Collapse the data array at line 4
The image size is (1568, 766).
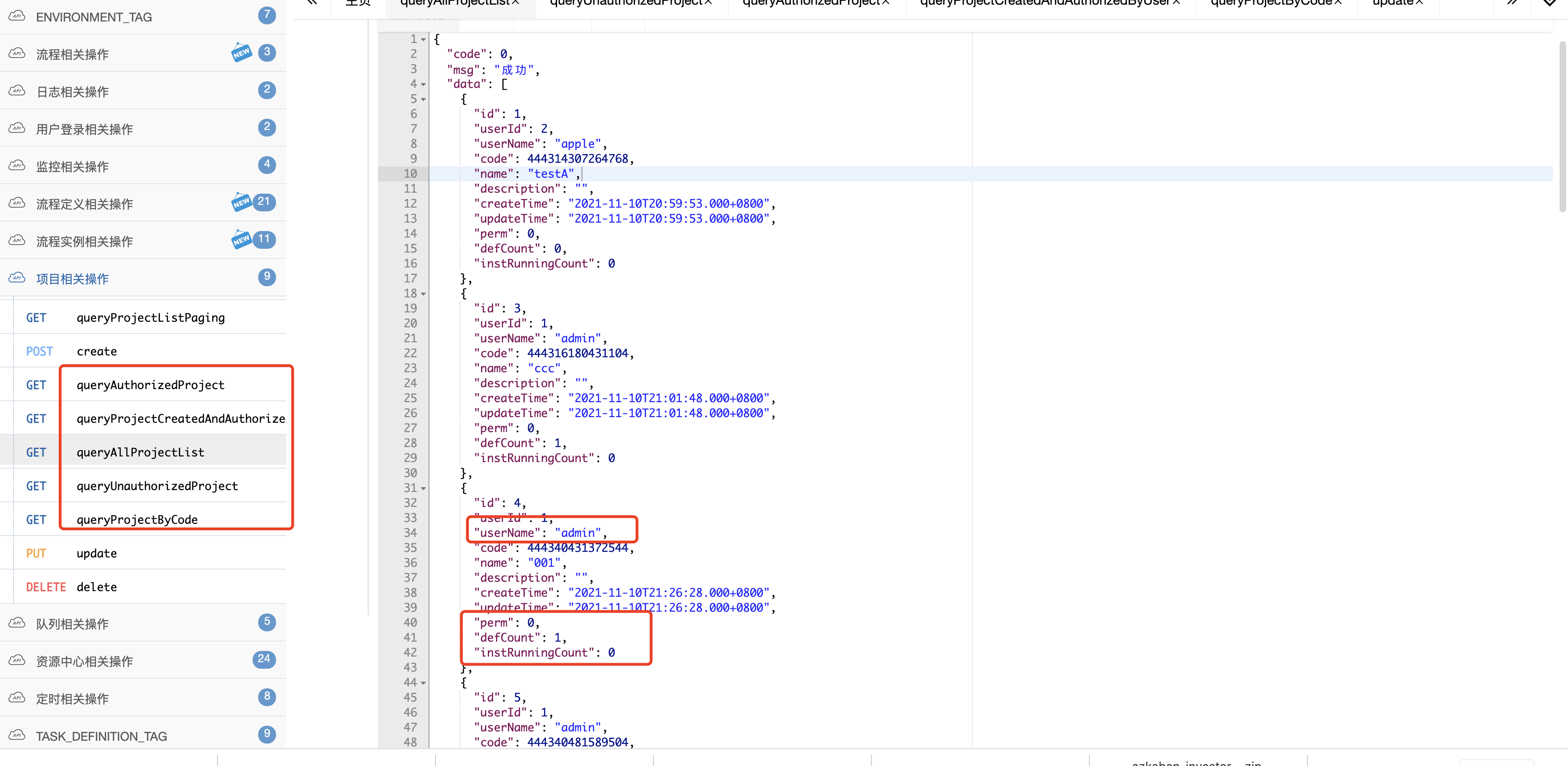(x=424, y=84)
